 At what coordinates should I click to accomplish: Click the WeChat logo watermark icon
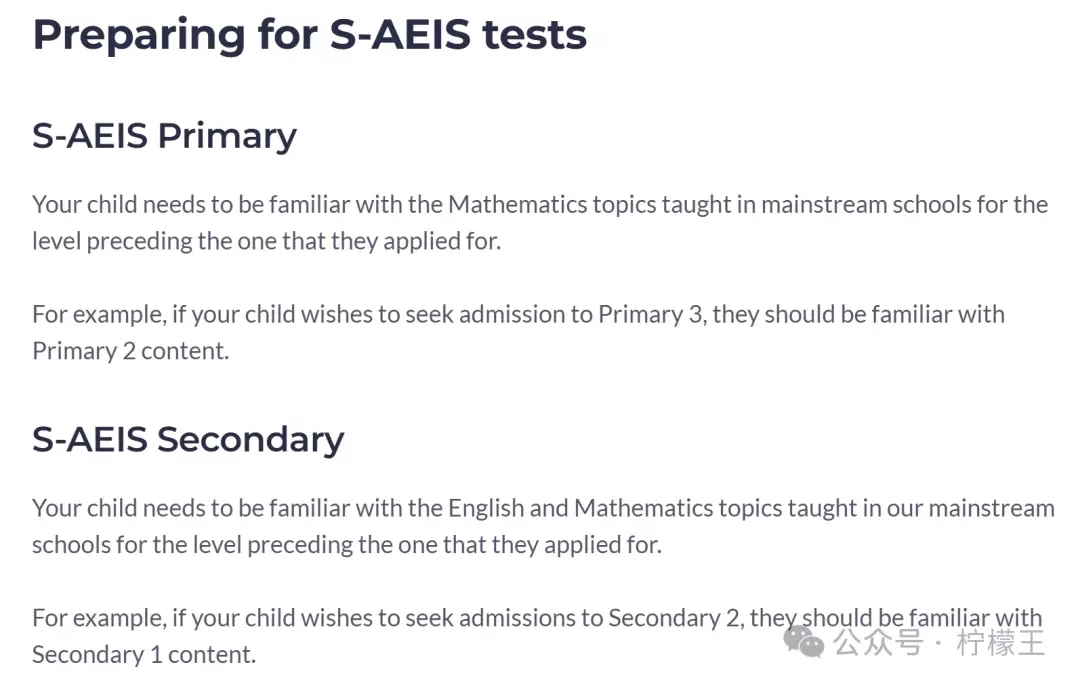tap(804, 641)
